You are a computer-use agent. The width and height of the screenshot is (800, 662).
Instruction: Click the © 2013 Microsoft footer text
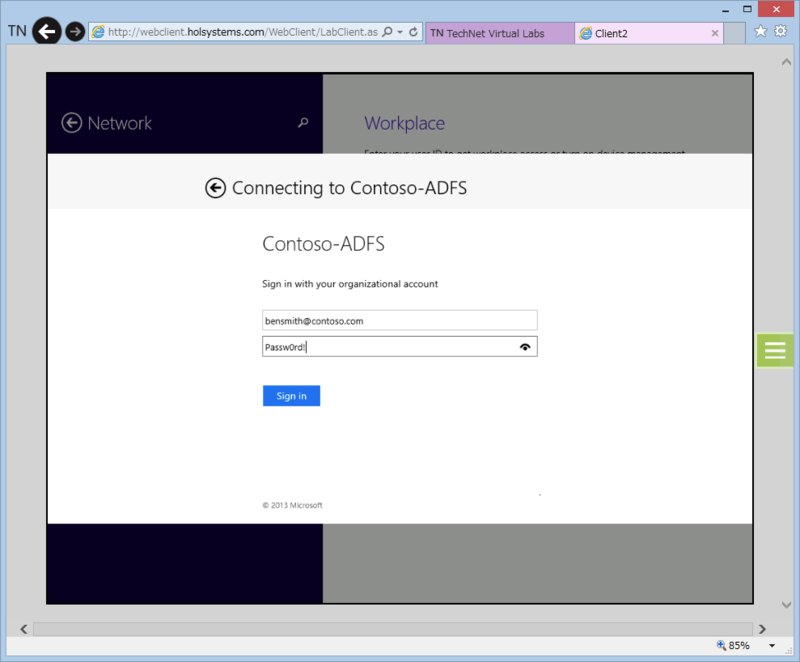(292, 505)
